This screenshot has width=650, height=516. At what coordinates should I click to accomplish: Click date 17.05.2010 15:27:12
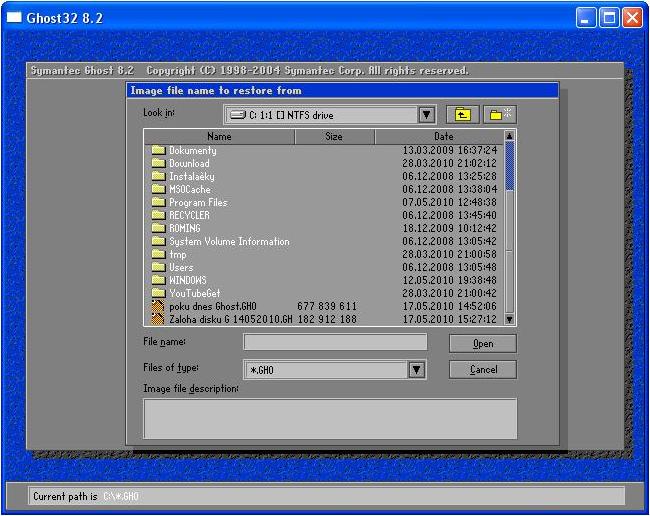pos(449,319)
